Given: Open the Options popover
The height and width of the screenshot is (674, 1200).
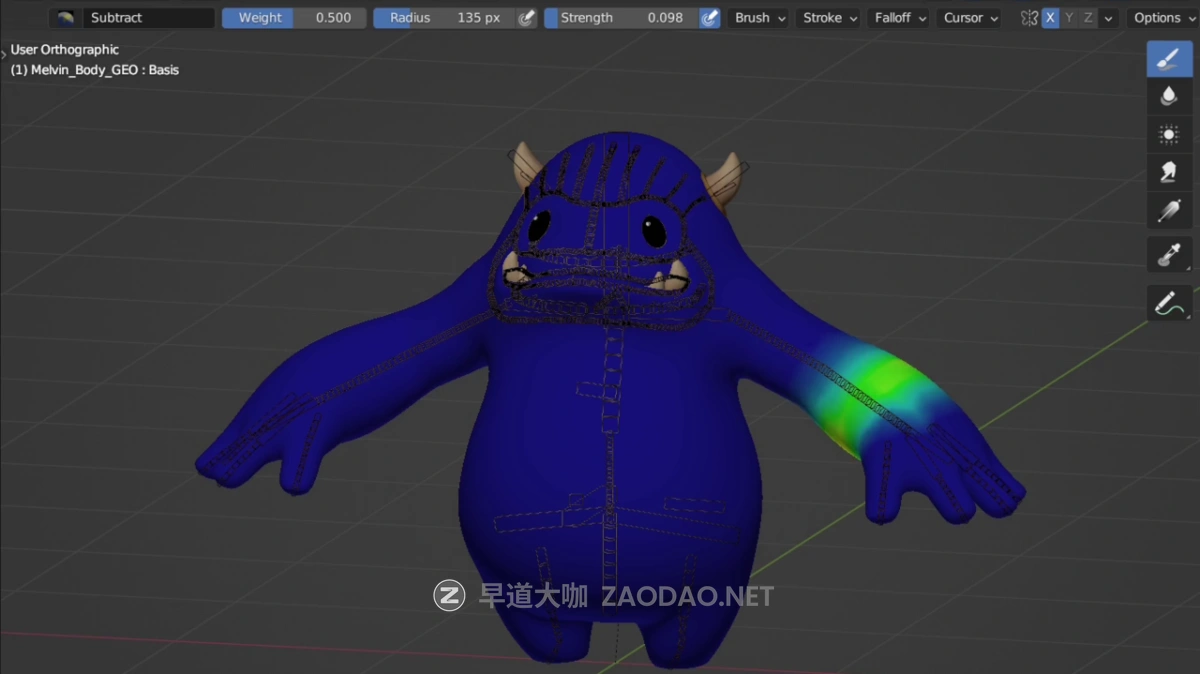Looking at the screenshot, I should 1163,18.
